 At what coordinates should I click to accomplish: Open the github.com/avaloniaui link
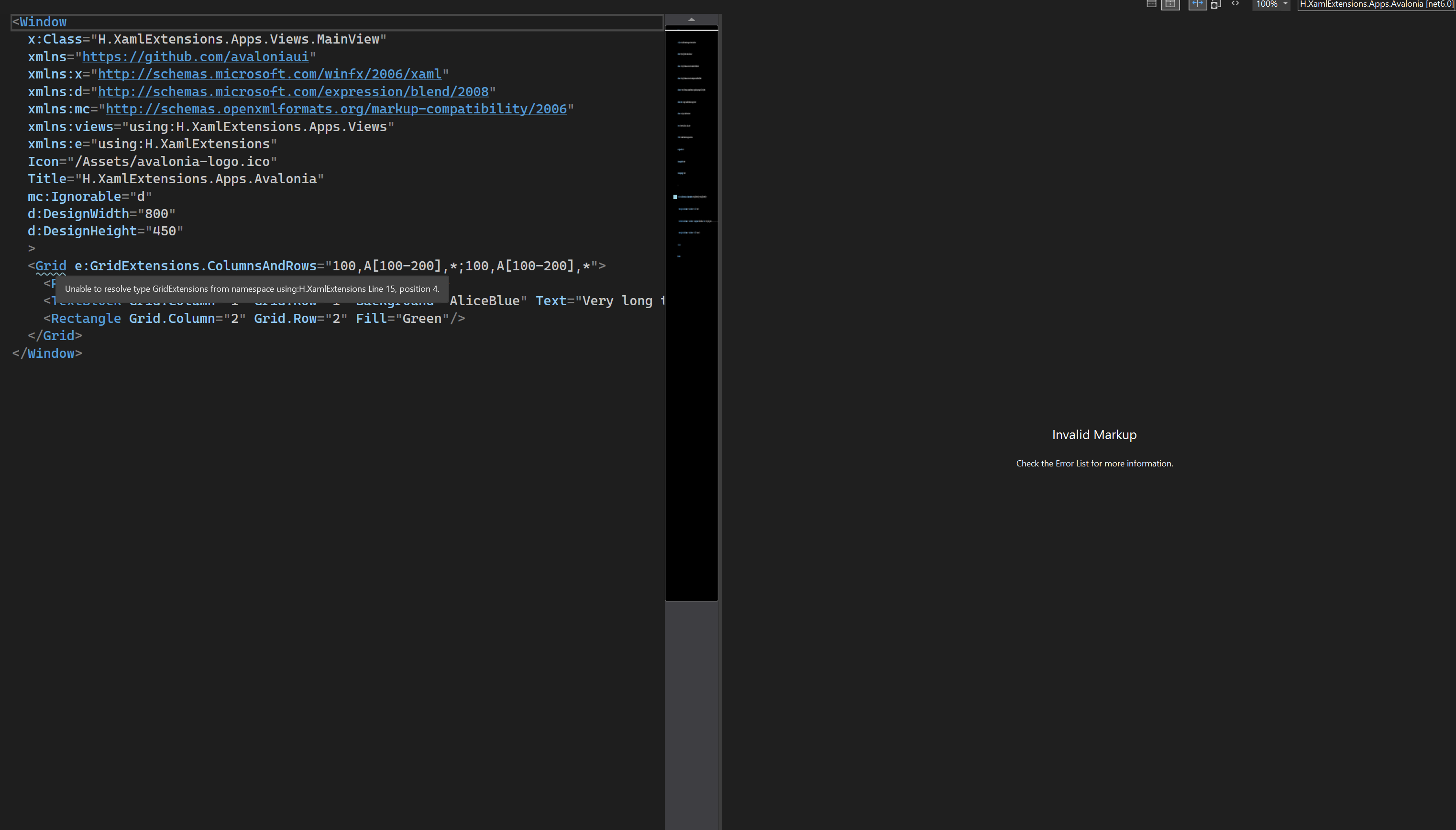pyautogui.click(x=195, y=57)
